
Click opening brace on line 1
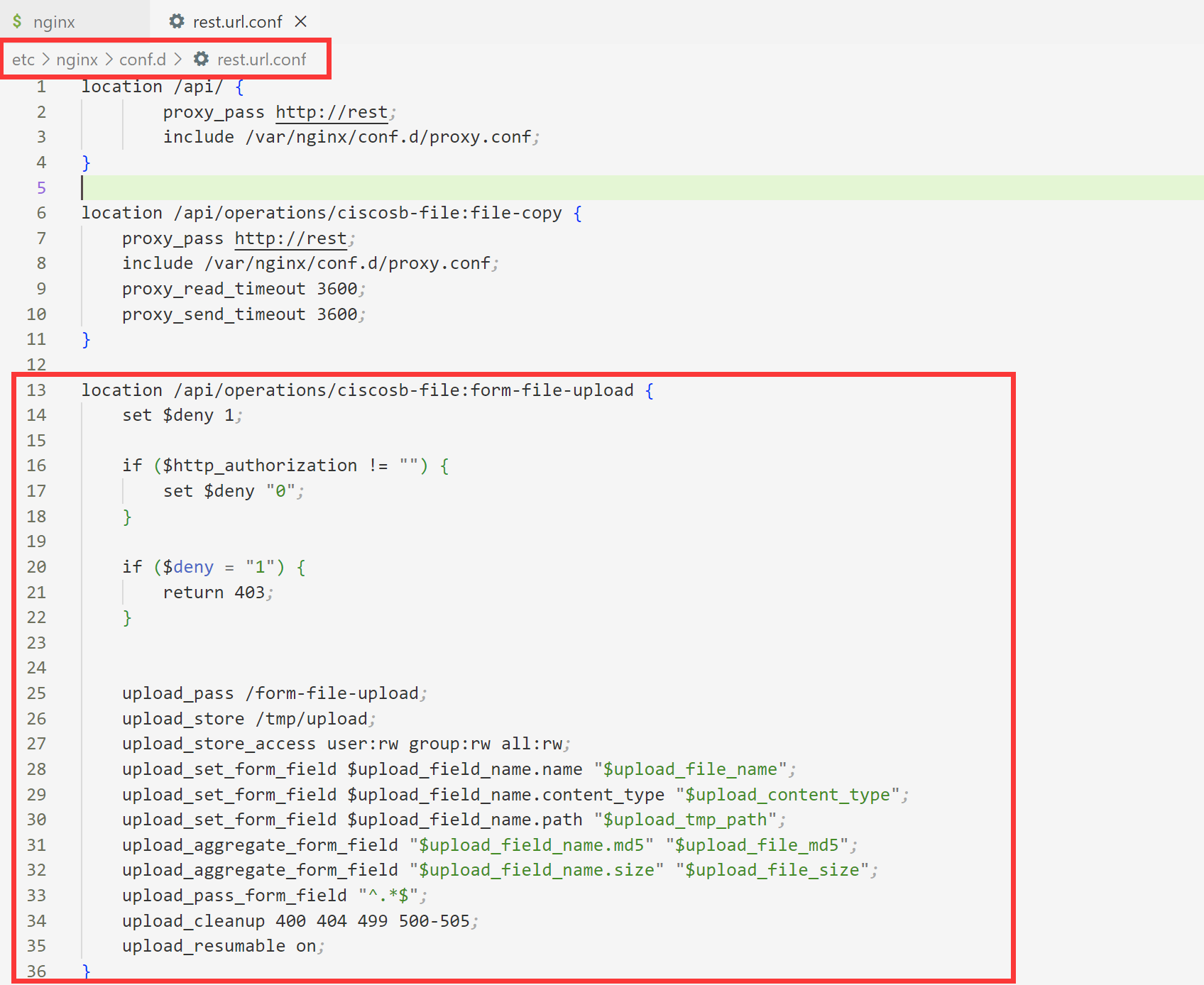click(239, 87)
